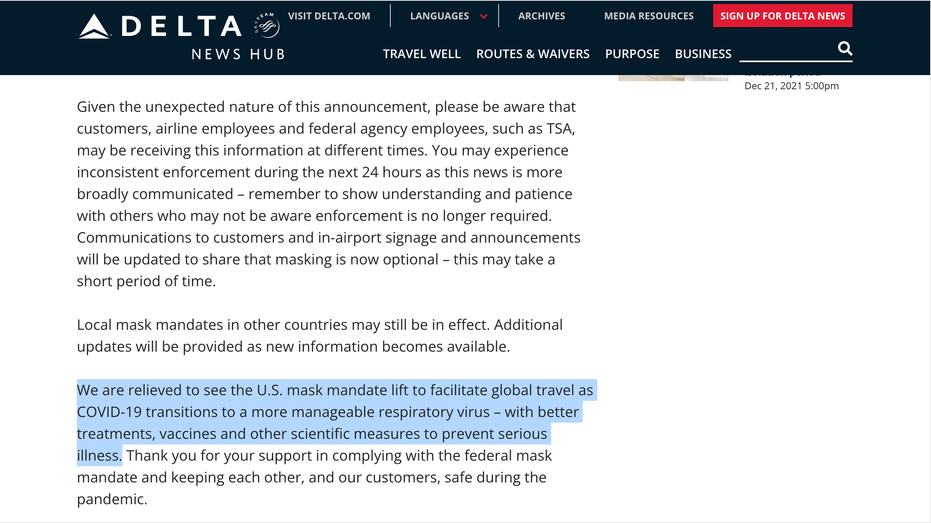The height and width of the screenshot is (523, 931).
Task: Click the DELTA wordmark in the header
Action: (181, 27)
